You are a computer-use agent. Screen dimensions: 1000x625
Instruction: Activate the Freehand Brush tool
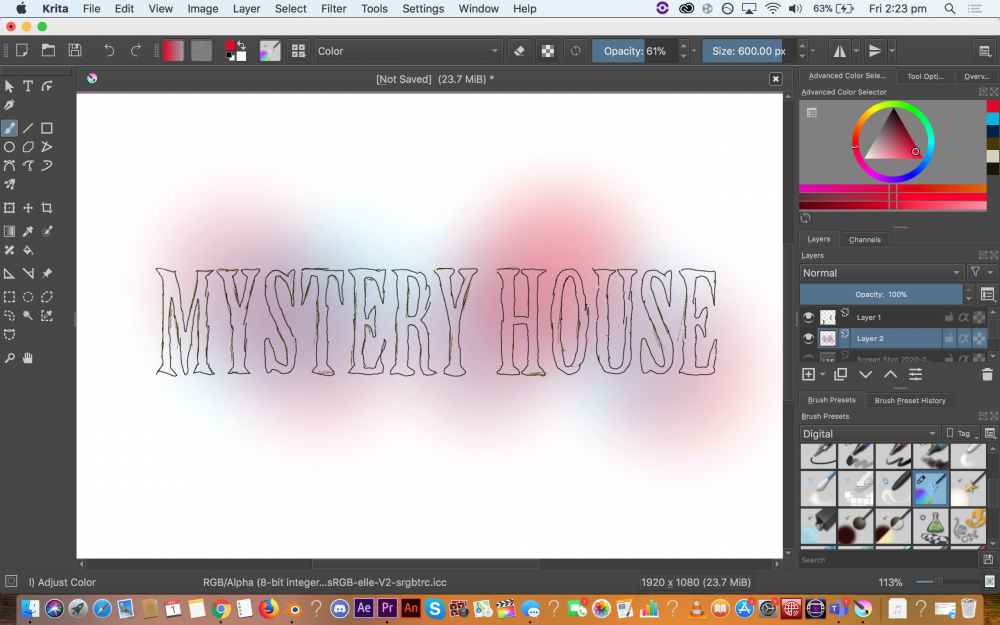10,128
